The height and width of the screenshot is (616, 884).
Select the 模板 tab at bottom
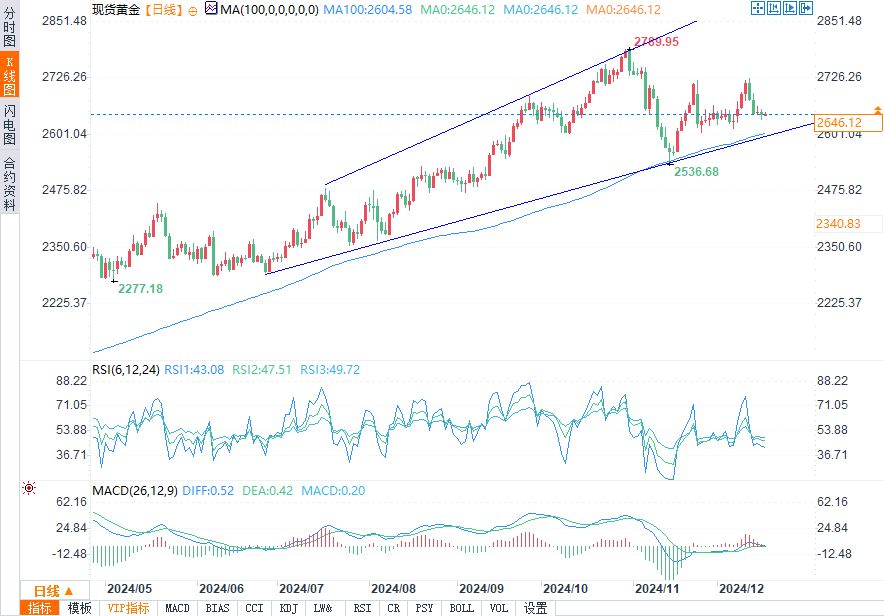point(79,608)
